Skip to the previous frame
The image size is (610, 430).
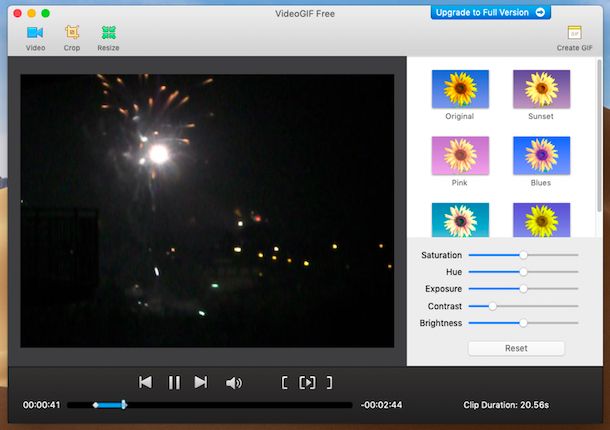coord(145,382)
